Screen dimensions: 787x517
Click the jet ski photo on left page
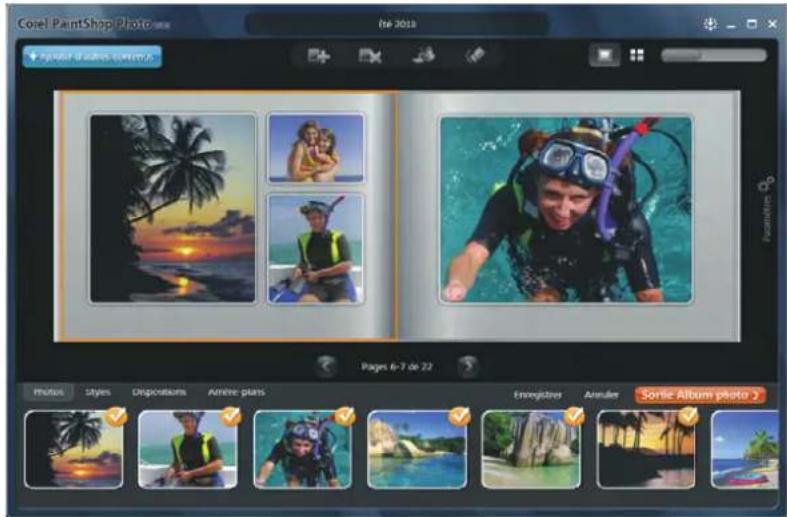coord(316,249)
